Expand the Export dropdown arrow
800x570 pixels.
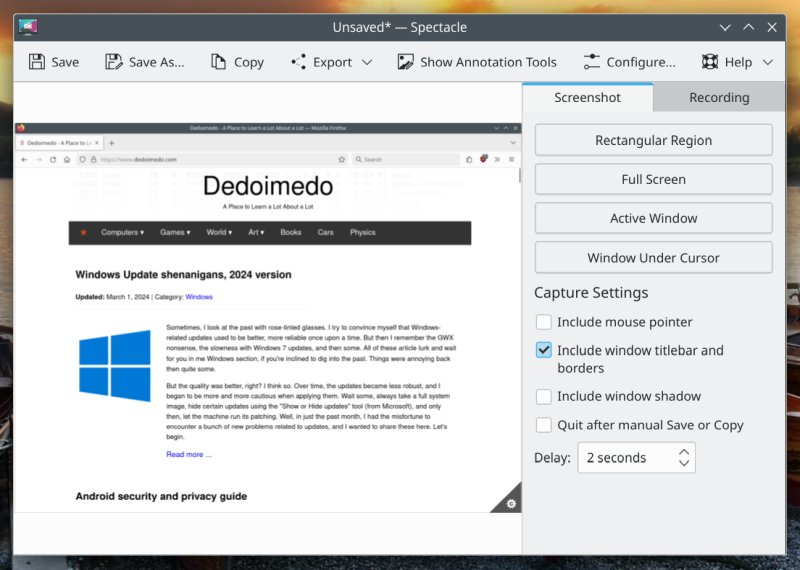[x=367, y=62]
